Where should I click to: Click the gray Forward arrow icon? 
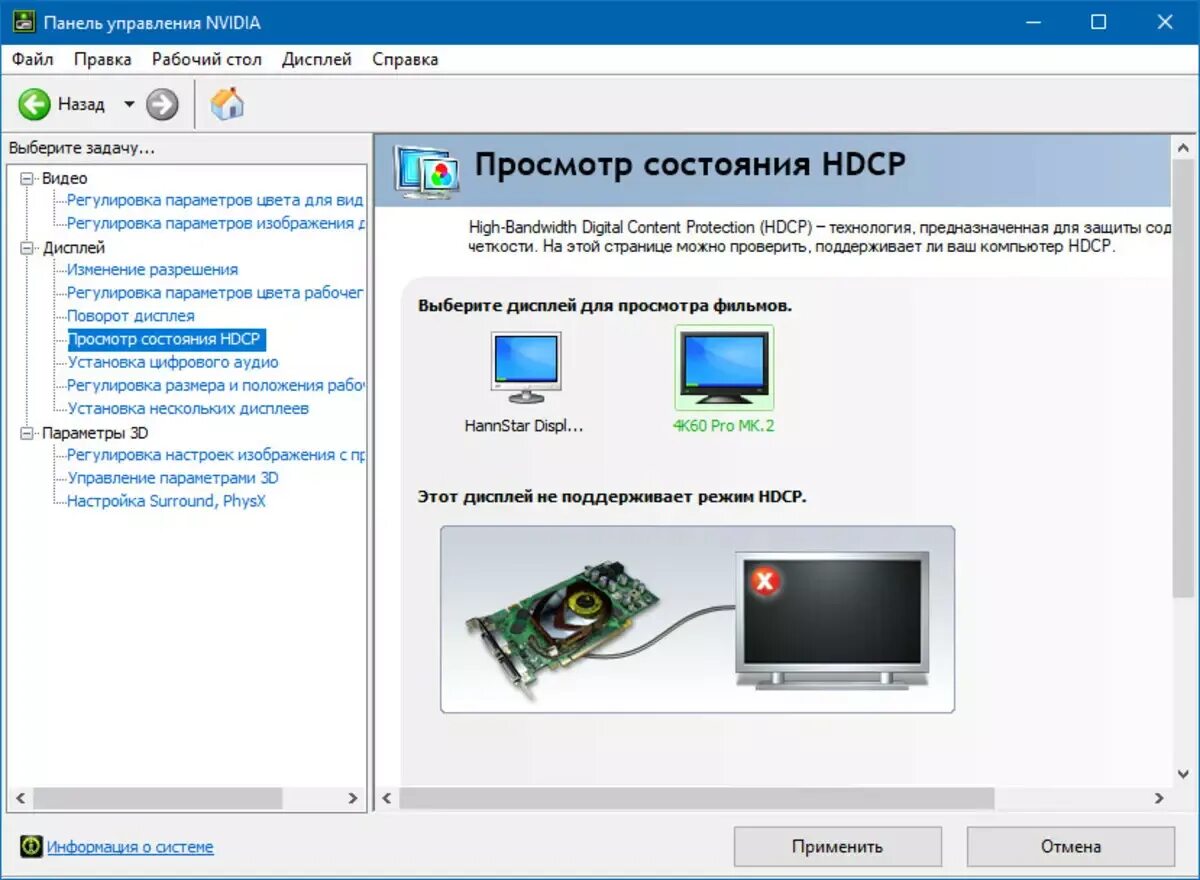tap(162, 104)
